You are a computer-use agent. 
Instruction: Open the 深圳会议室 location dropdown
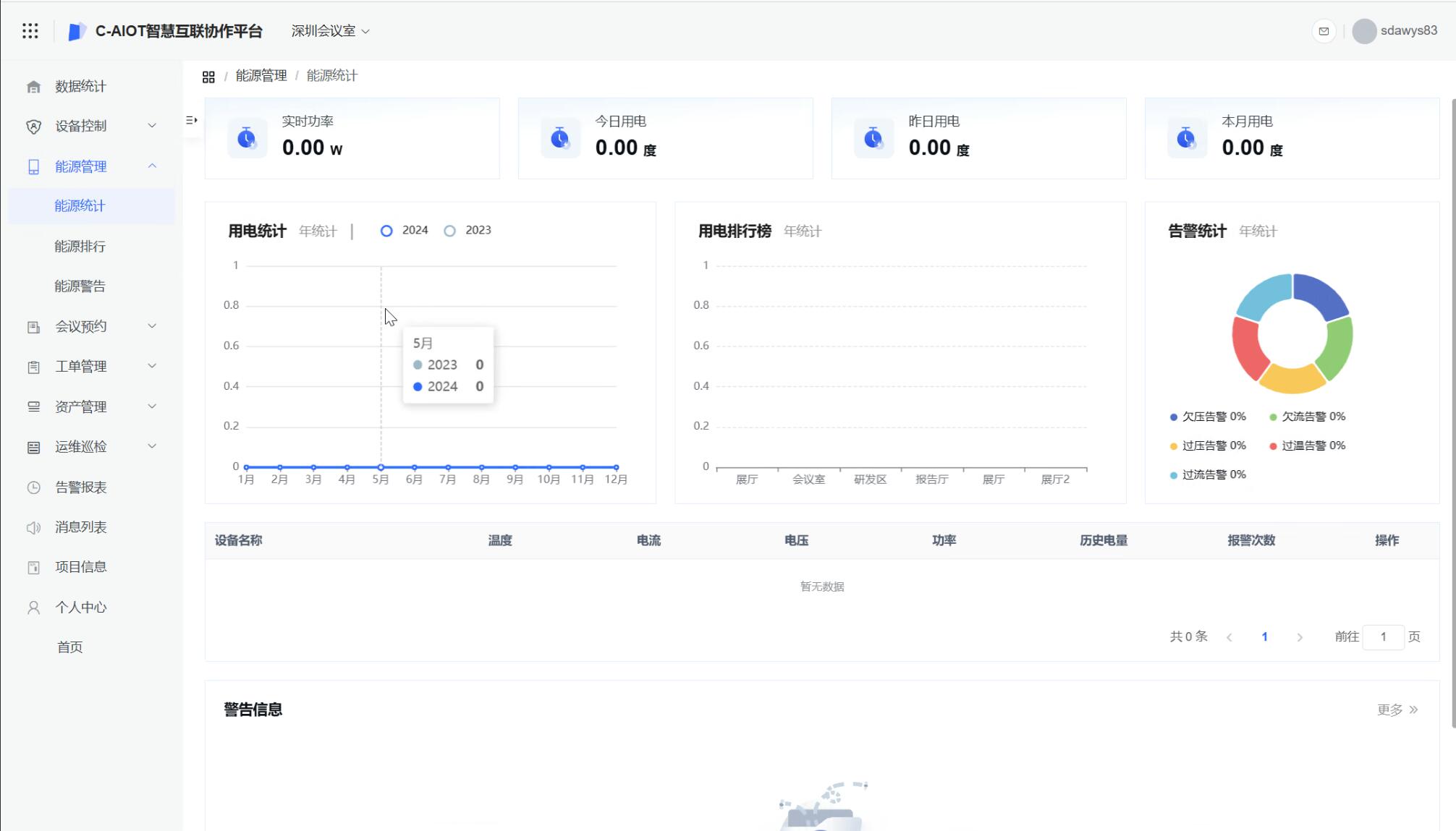tap(330, 31)
